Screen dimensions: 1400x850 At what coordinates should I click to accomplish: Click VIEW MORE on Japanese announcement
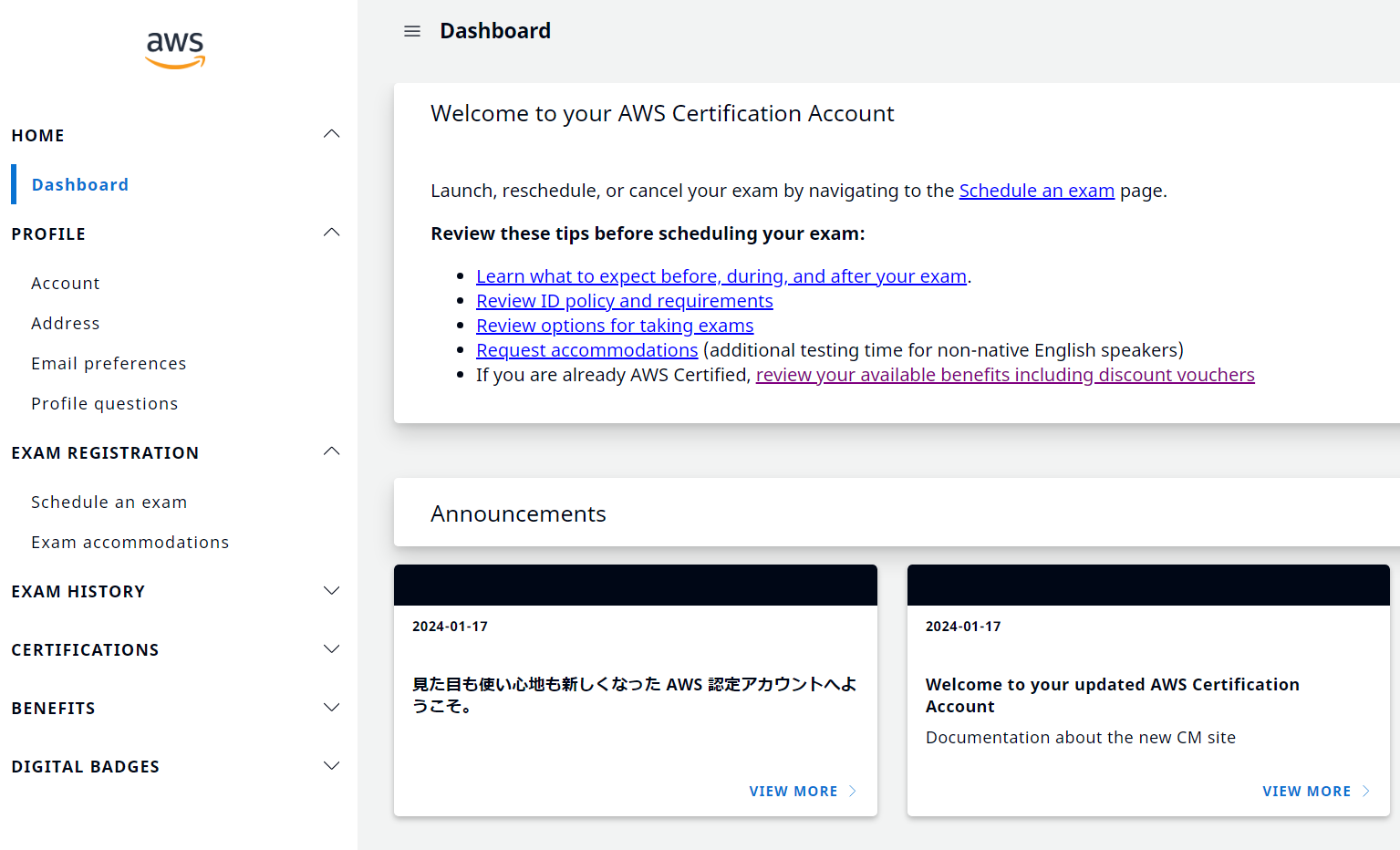(803, 792)
